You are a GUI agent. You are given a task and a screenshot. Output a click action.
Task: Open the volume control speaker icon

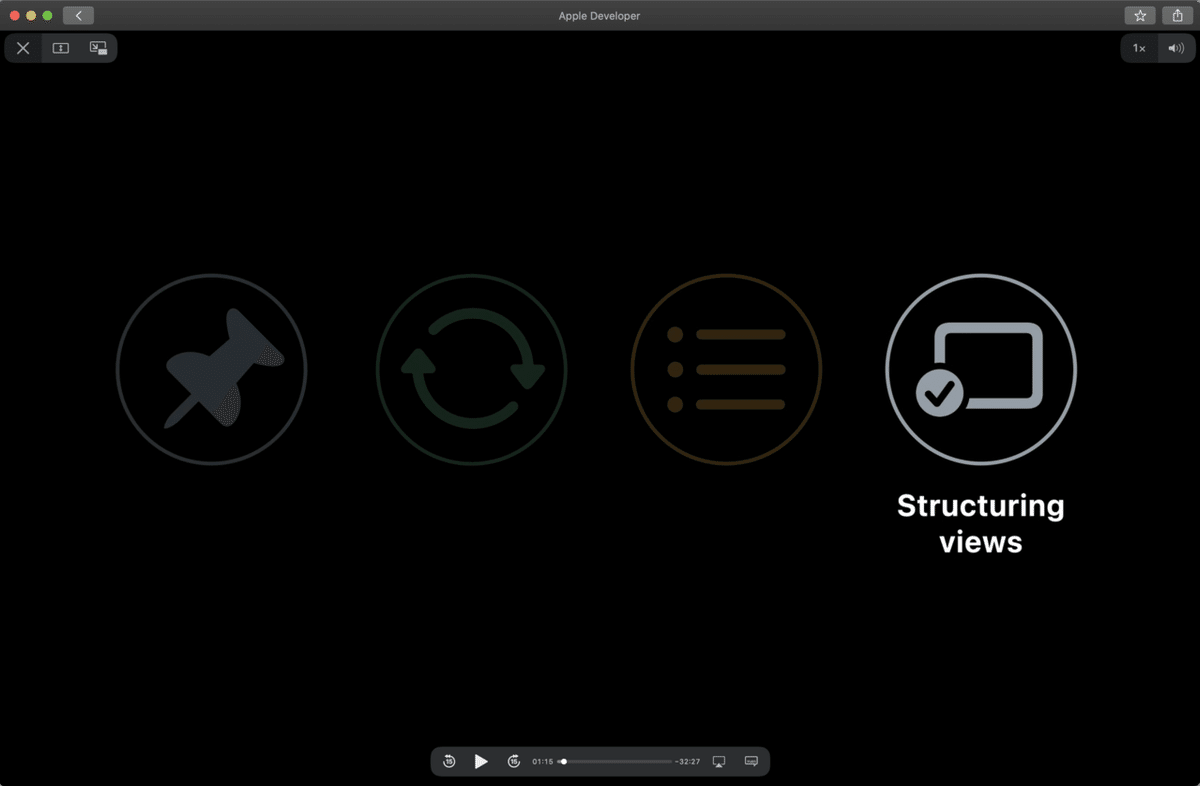click(x=1175, y=48)
